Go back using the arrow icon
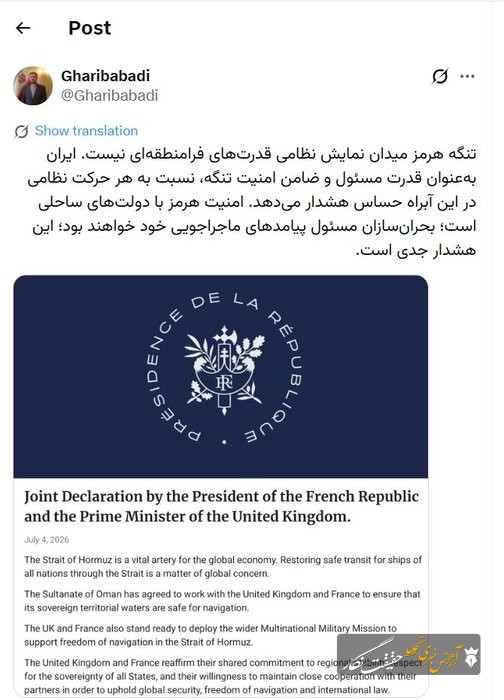504x700 pixels. click(x=23, y=28)
